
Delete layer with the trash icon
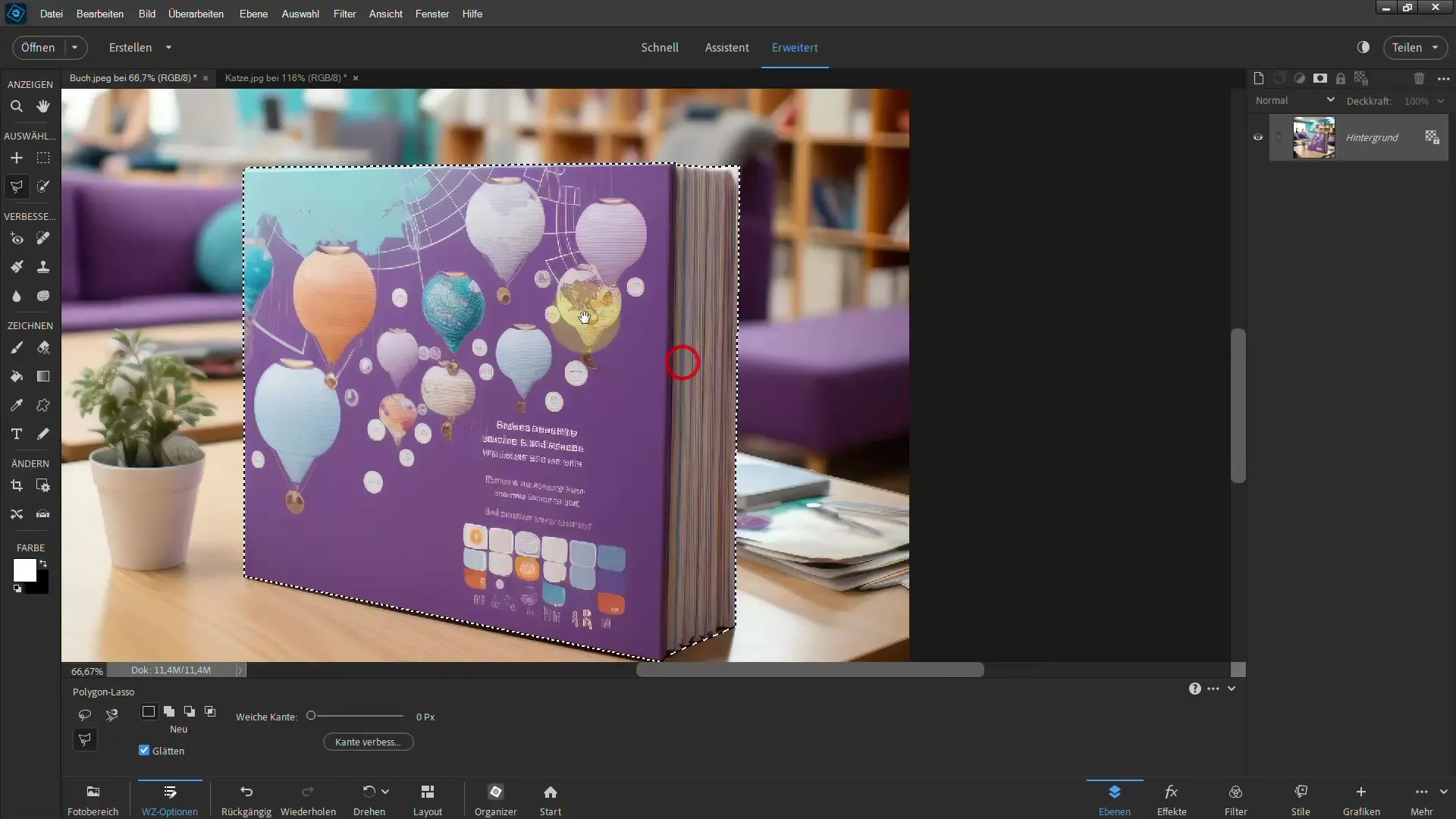click(1420, 78)
